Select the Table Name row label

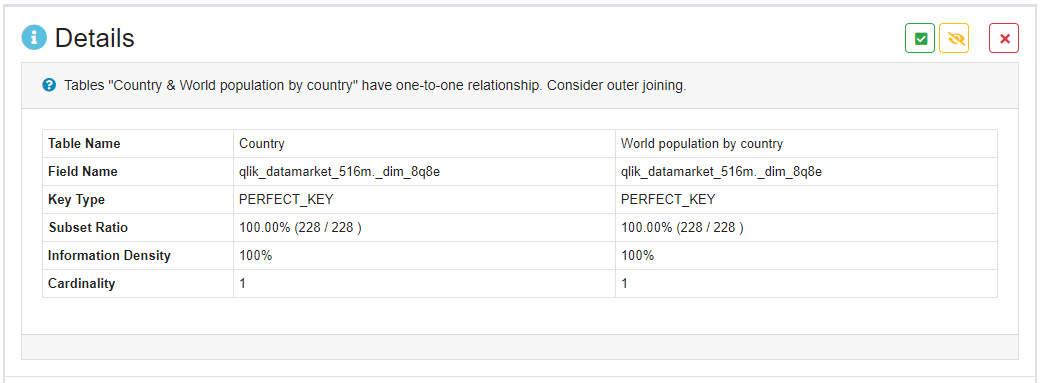point(84,144)
